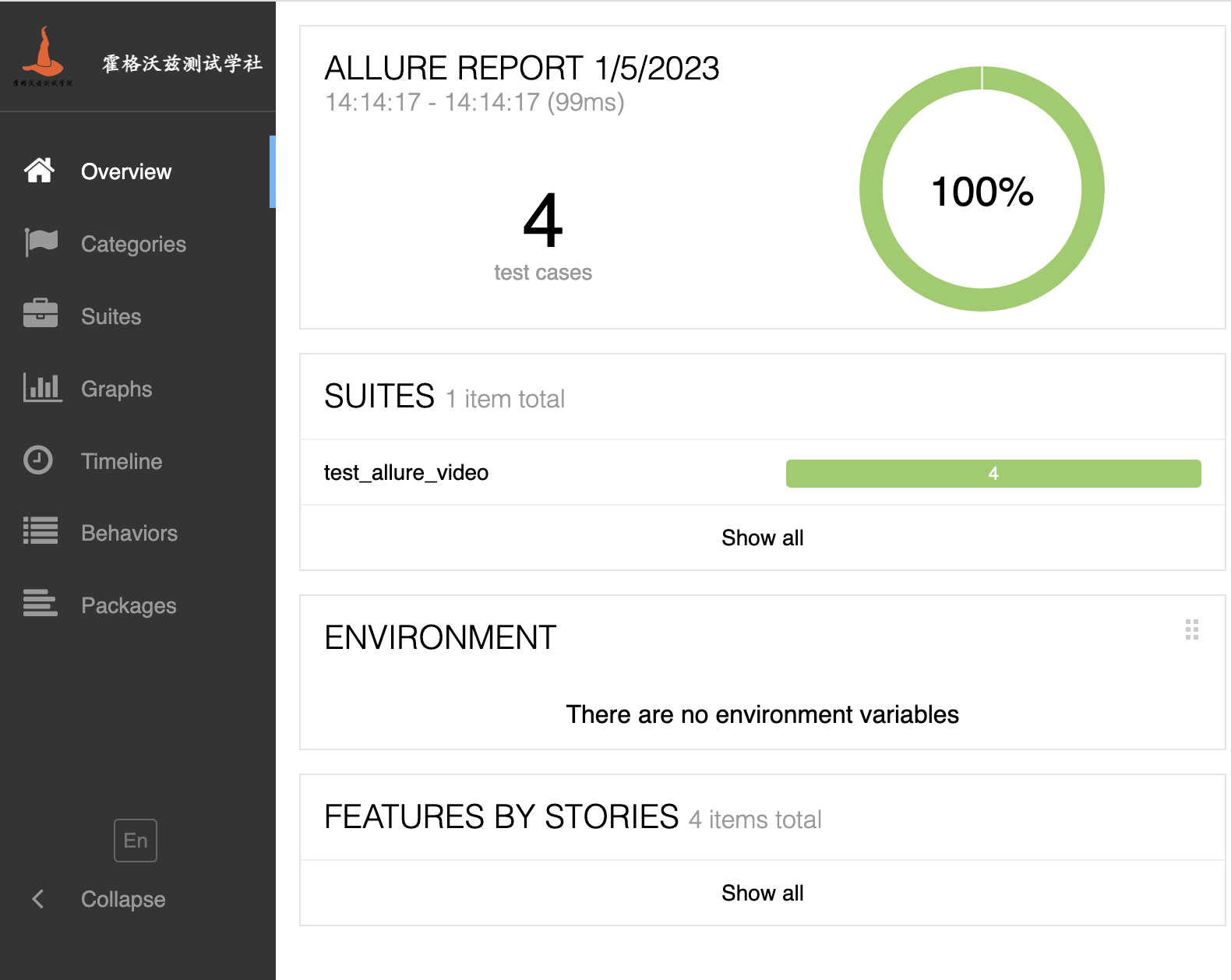Click the '4 items total' text
The image size is (1231, 980).
[756, 820]
